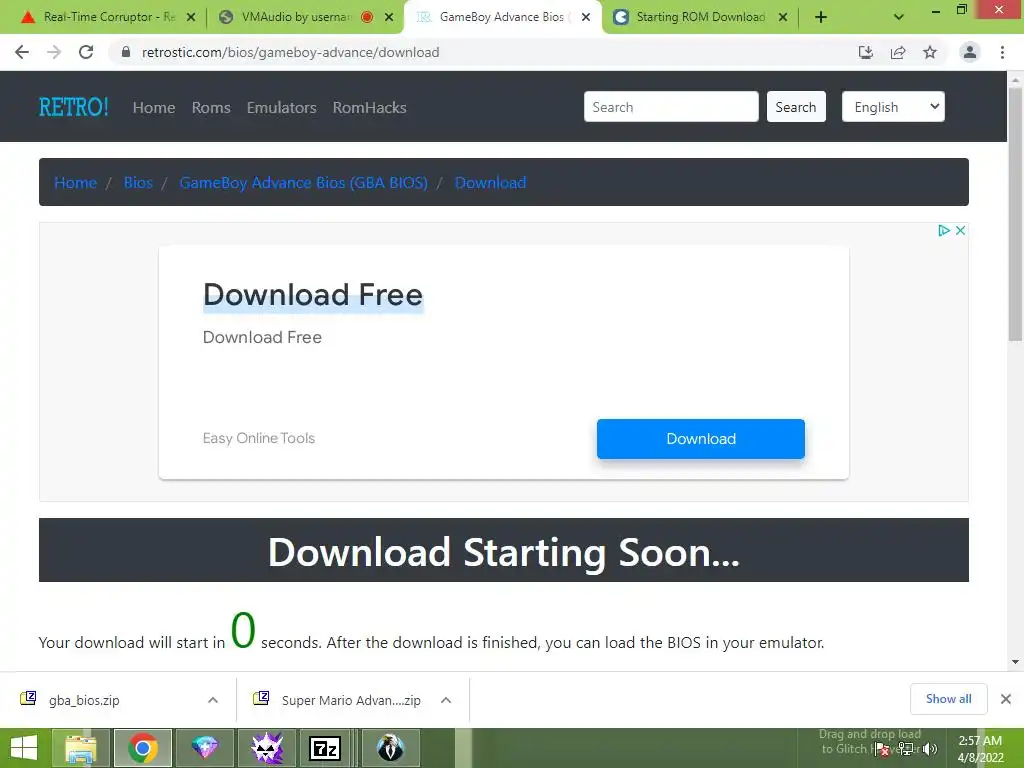The height and width of the screenshot is (768, 1024).
Task: Open the install app icon in address bar
Action: pyautogui.click(x=866, y=52)
